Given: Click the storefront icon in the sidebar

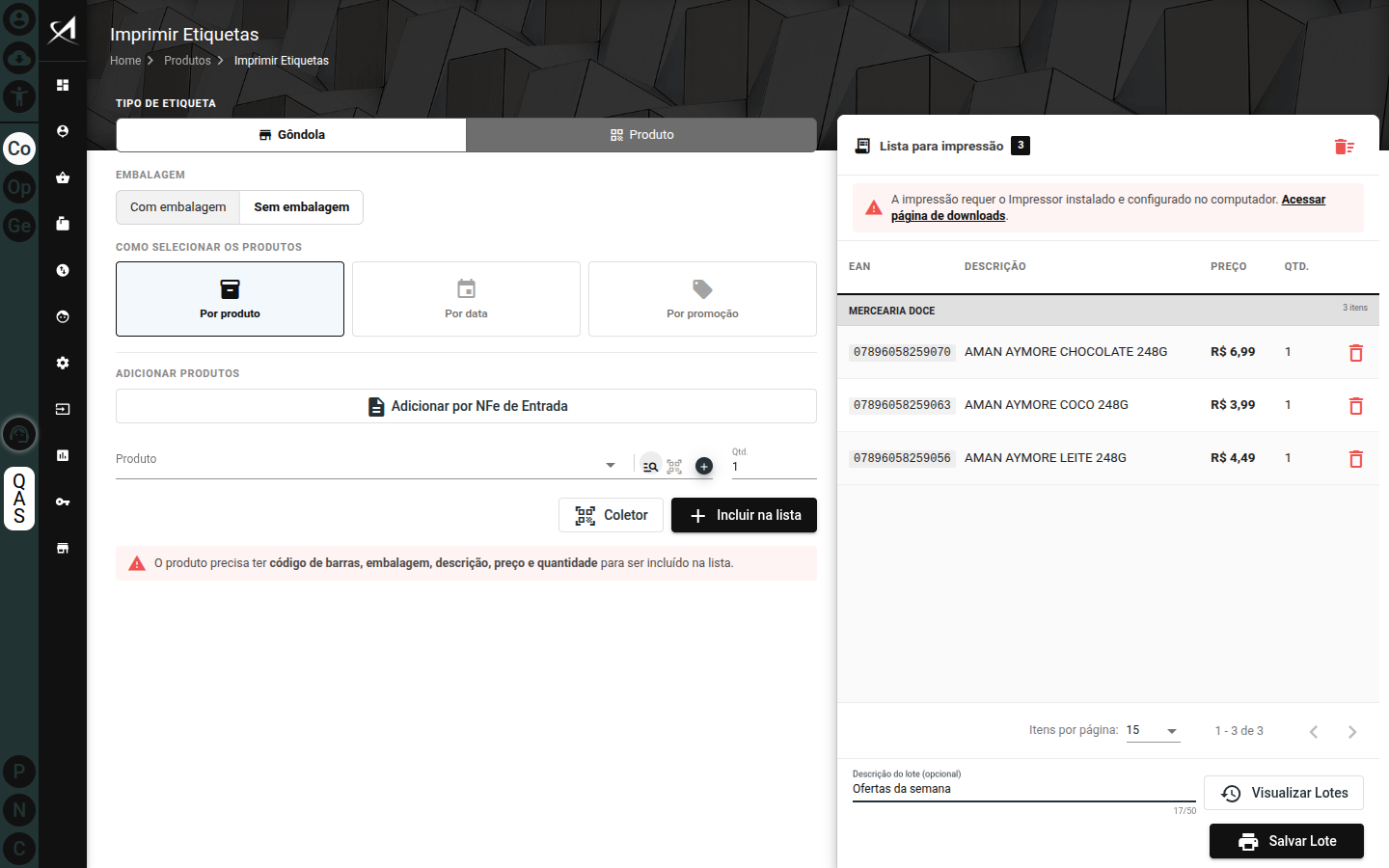Looking at the screenshot, I should pos(63,548).
